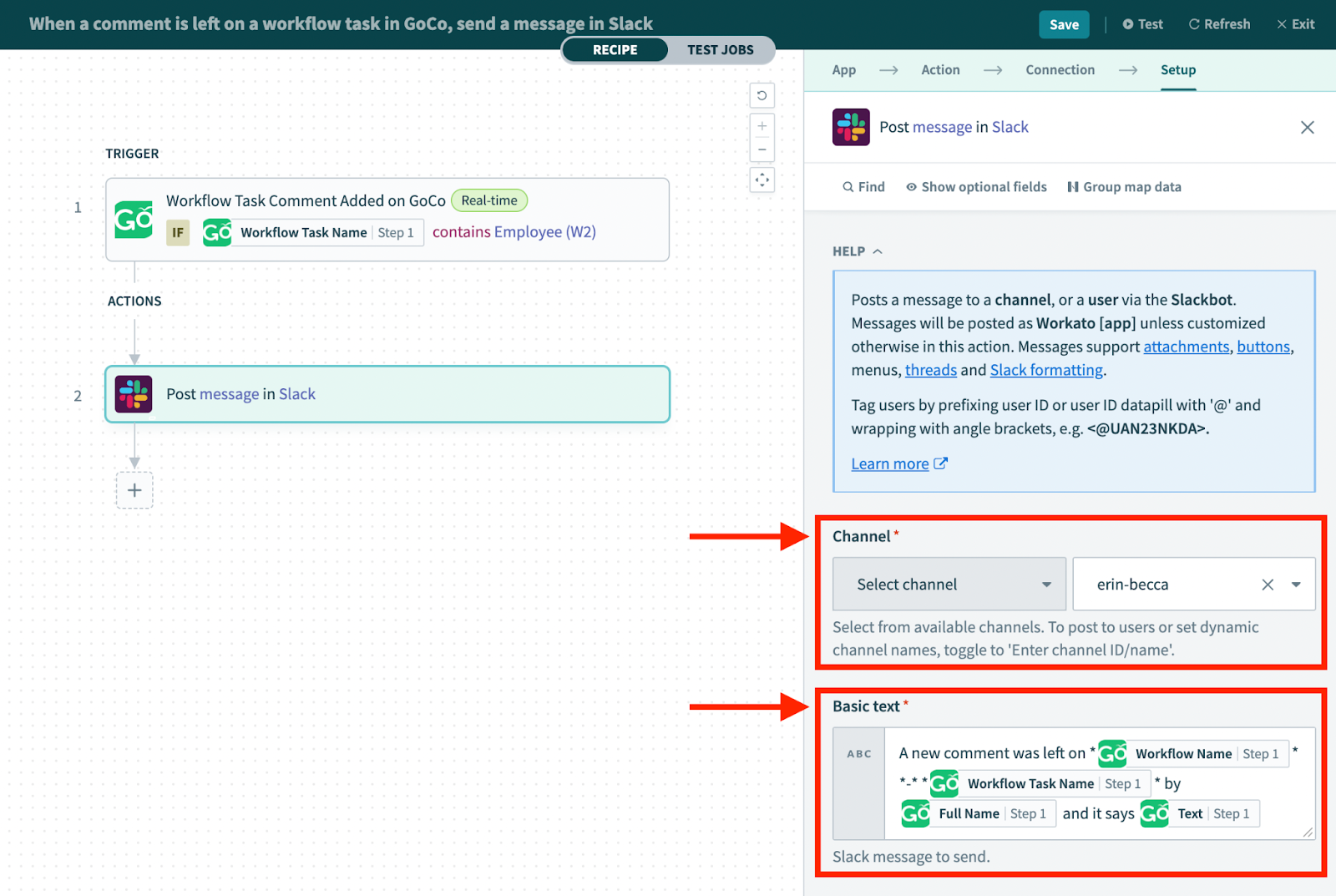The image size is (1336, 896).
Task: Click the message link in step 2
Action: 229,394
